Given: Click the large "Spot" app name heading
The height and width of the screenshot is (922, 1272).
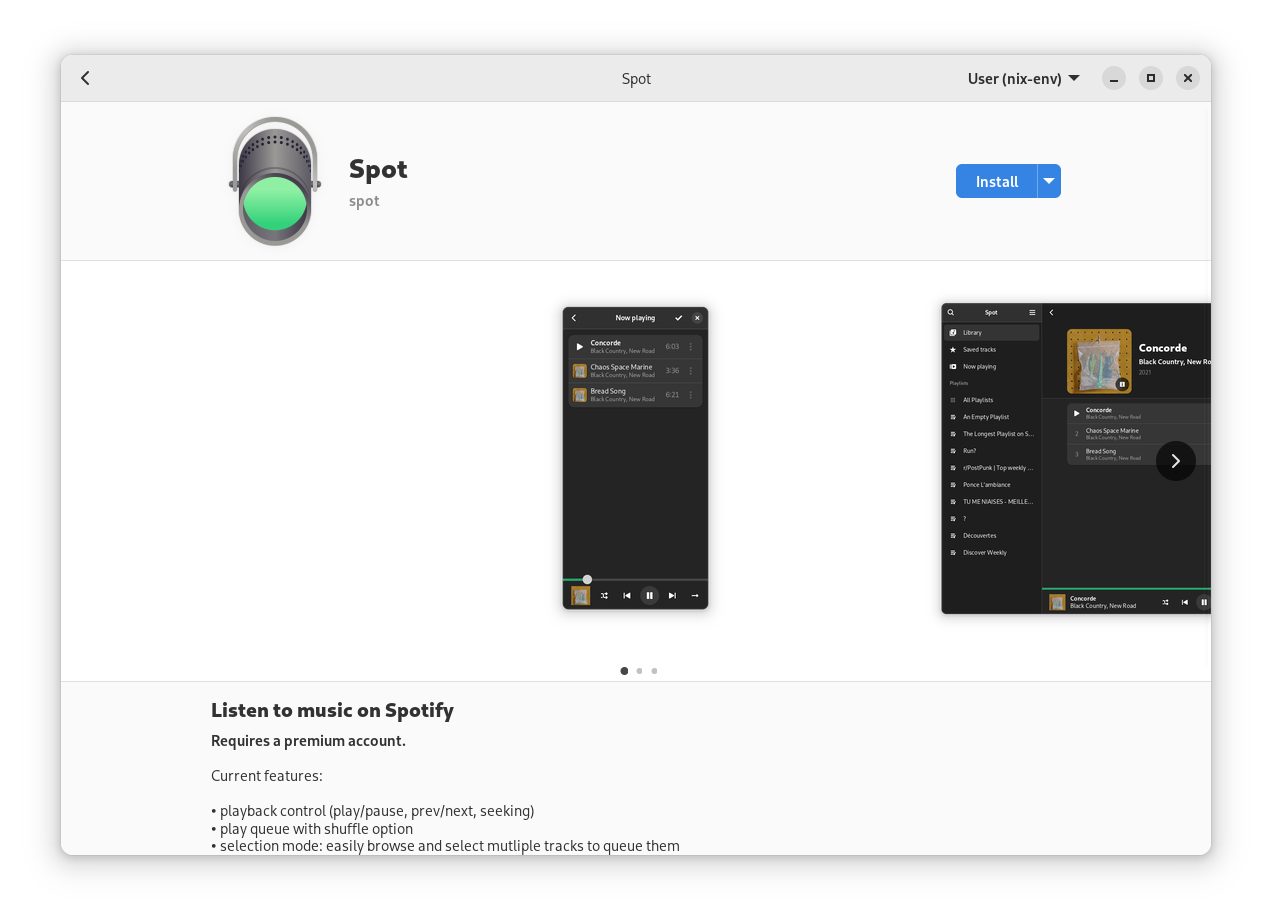Looking at the screenshot, I should click(x=378, y=169).
